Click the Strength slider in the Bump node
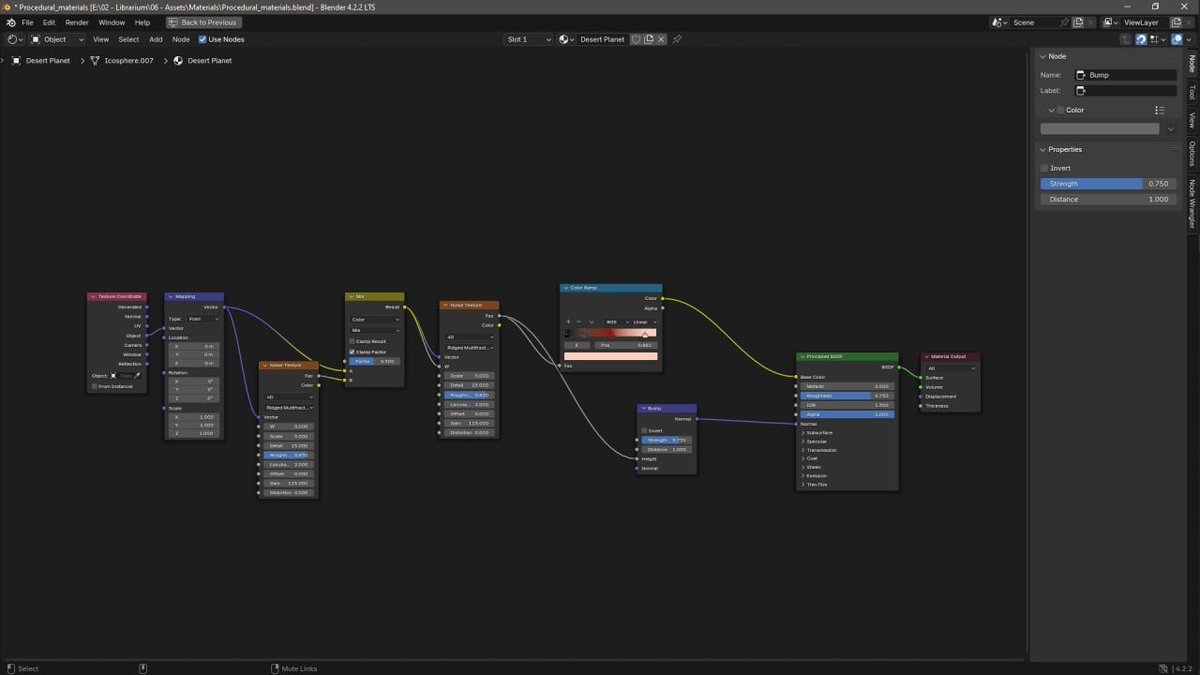This screenshot has height=675, width=1200. 664,439
